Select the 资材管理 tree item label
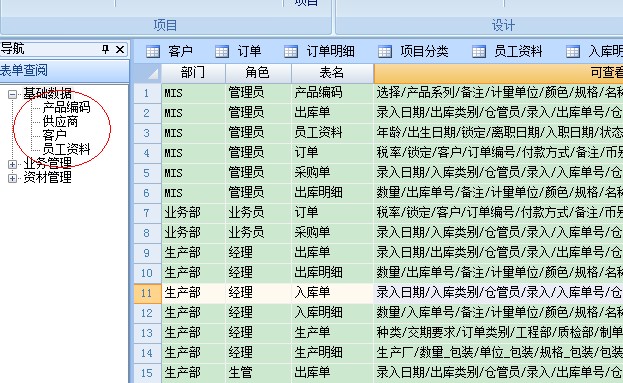This screenshot has width=623, height=383. [x=48, y=177]
